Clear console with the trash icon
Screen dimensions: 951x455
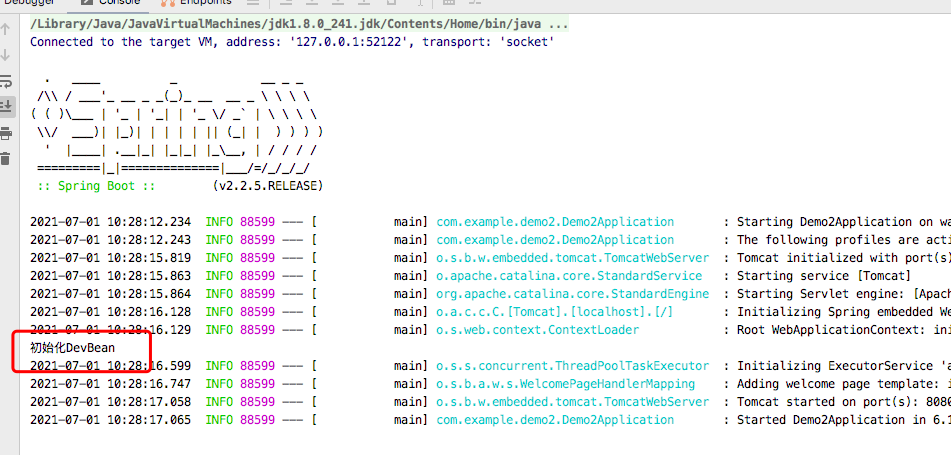coord(5,158)
